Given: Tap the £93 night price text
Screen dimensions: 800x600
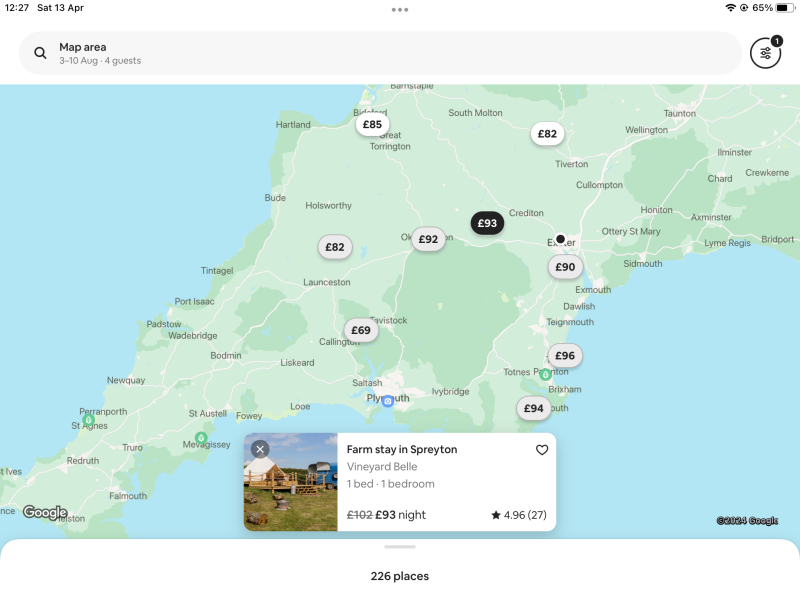Looking at the screenshot, I should pos(401,515).
